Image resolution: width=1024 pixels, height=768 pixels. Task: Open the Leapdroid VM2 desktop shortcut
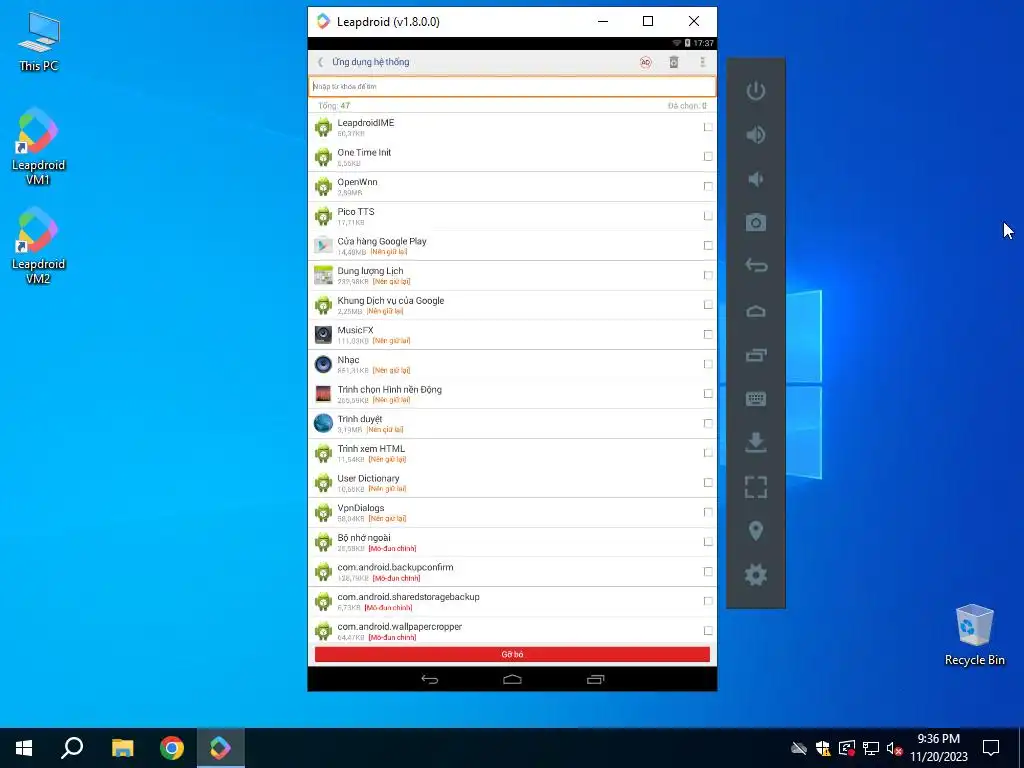[x=38, y=245]
